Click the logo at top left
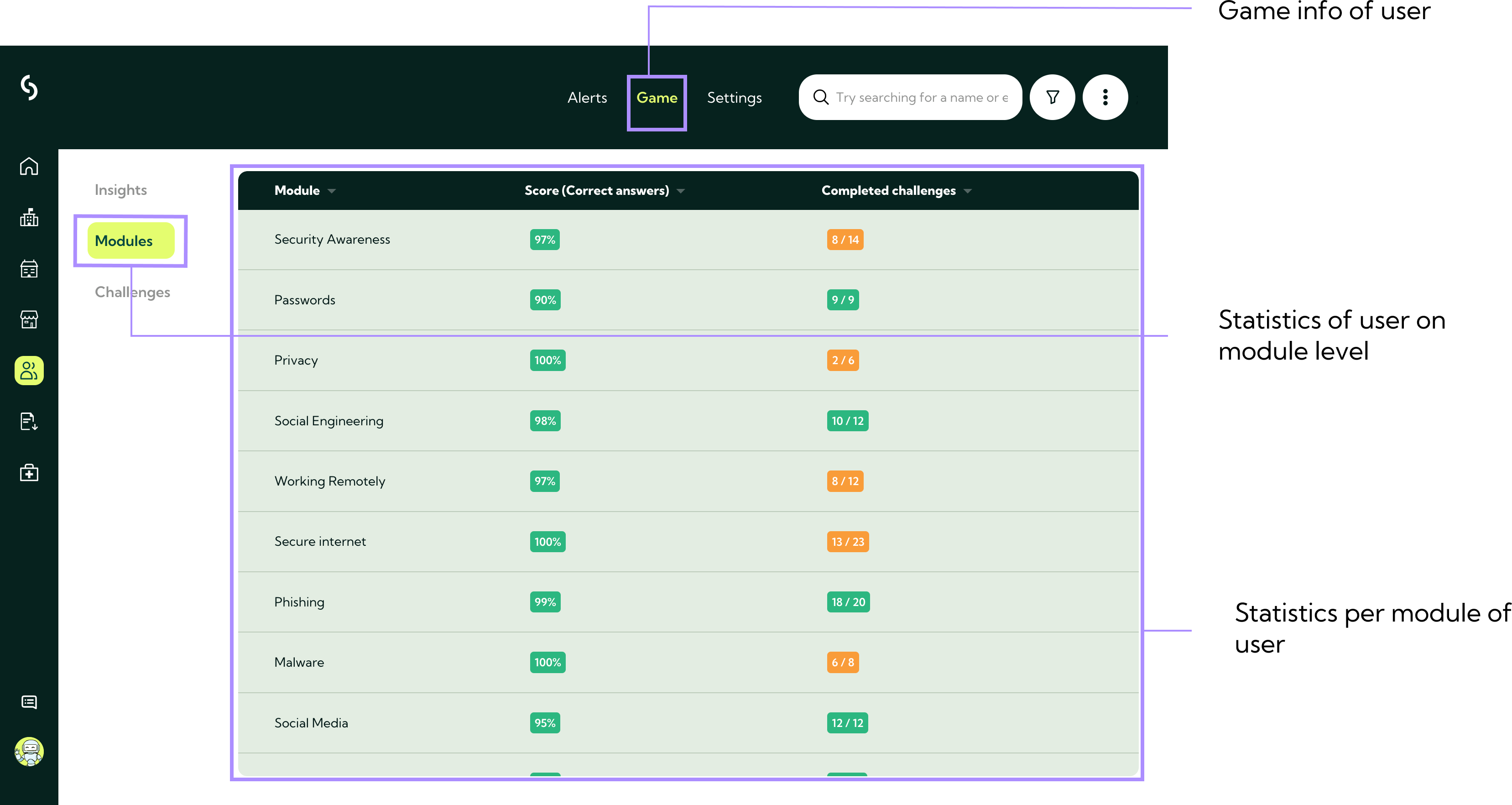The width and height of the screenshot is (1512, 805). tap(29, 88)
